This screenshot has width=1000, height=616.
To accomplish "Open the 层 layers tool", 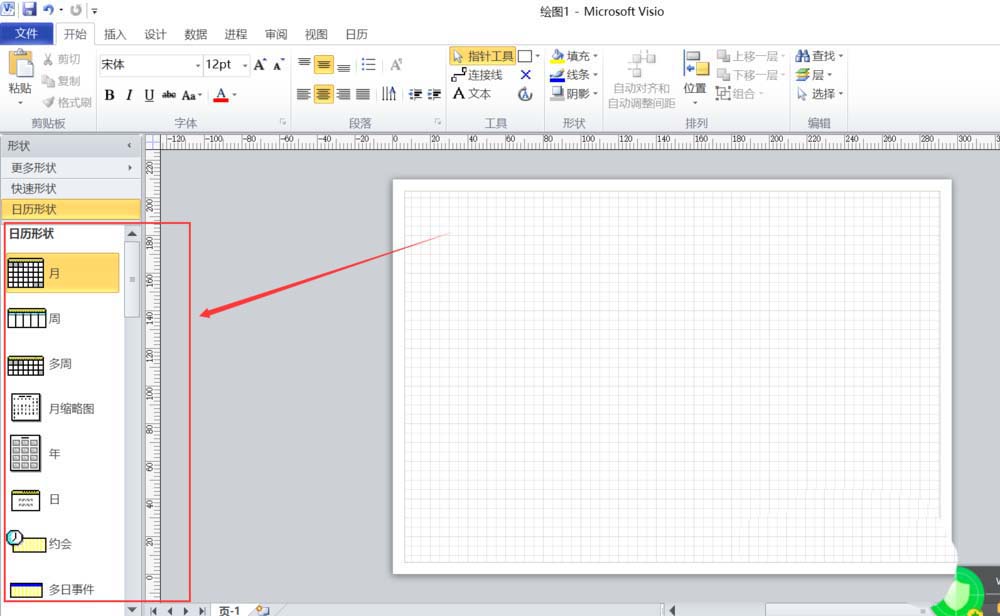I will pos(812,74).
